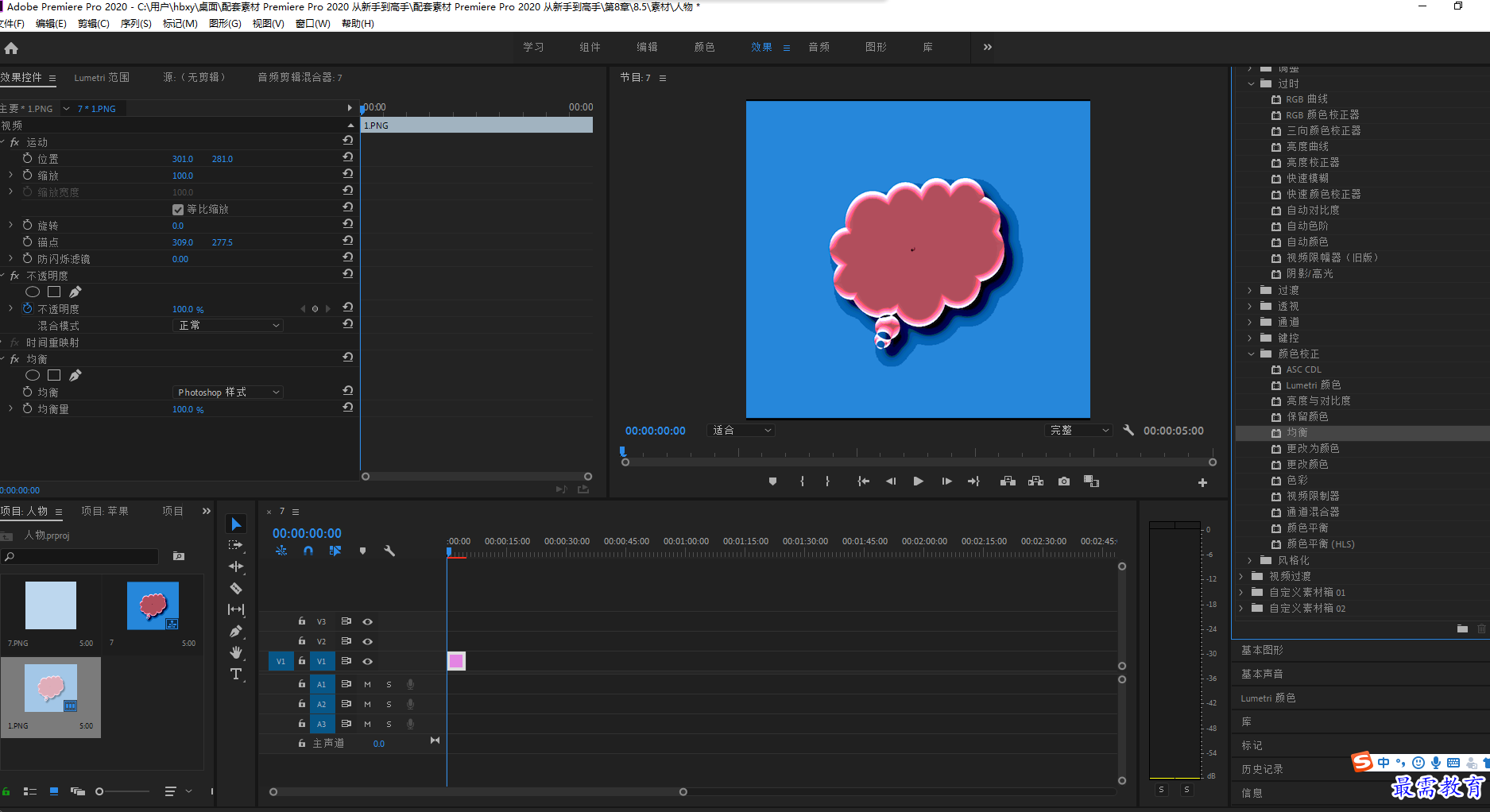Collapse the Color Correction folder
This screenshot has height=812, width=1490.
pyautogui.click(x=1252, y=354)
